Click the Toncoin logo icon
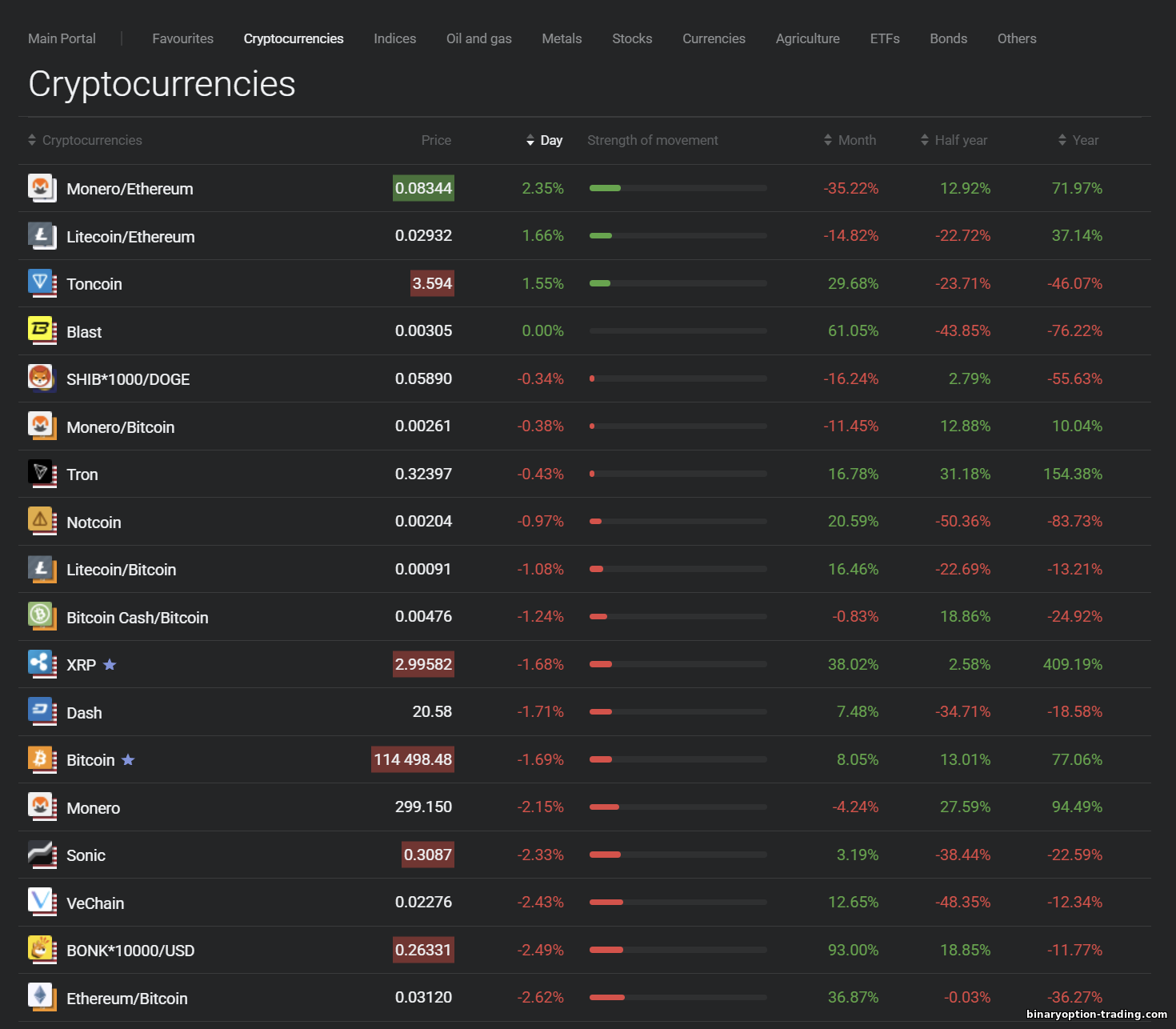This screenshot has width=1176, height=1029. click(x=42, y=283)
